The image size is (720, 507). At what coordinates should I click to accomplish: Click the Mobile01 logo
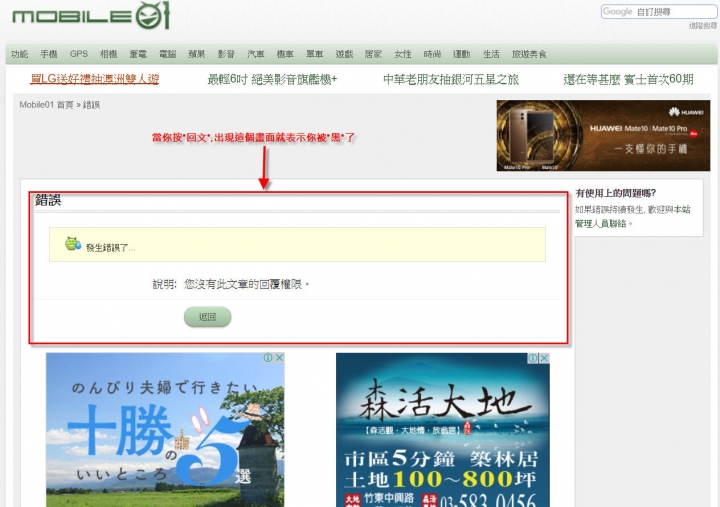91,16
